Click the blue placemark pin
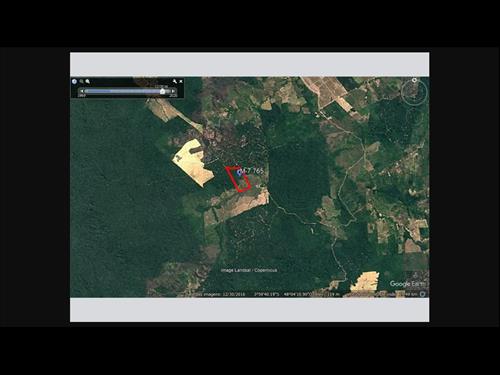The image size is (500, 375). point(239,172)
